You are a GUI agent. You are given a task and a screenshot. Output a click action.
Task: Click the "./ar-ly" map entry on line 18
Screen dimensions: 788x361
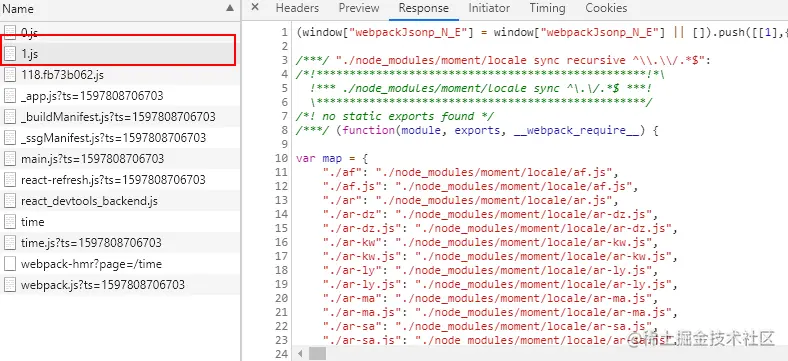coord(490,270)
